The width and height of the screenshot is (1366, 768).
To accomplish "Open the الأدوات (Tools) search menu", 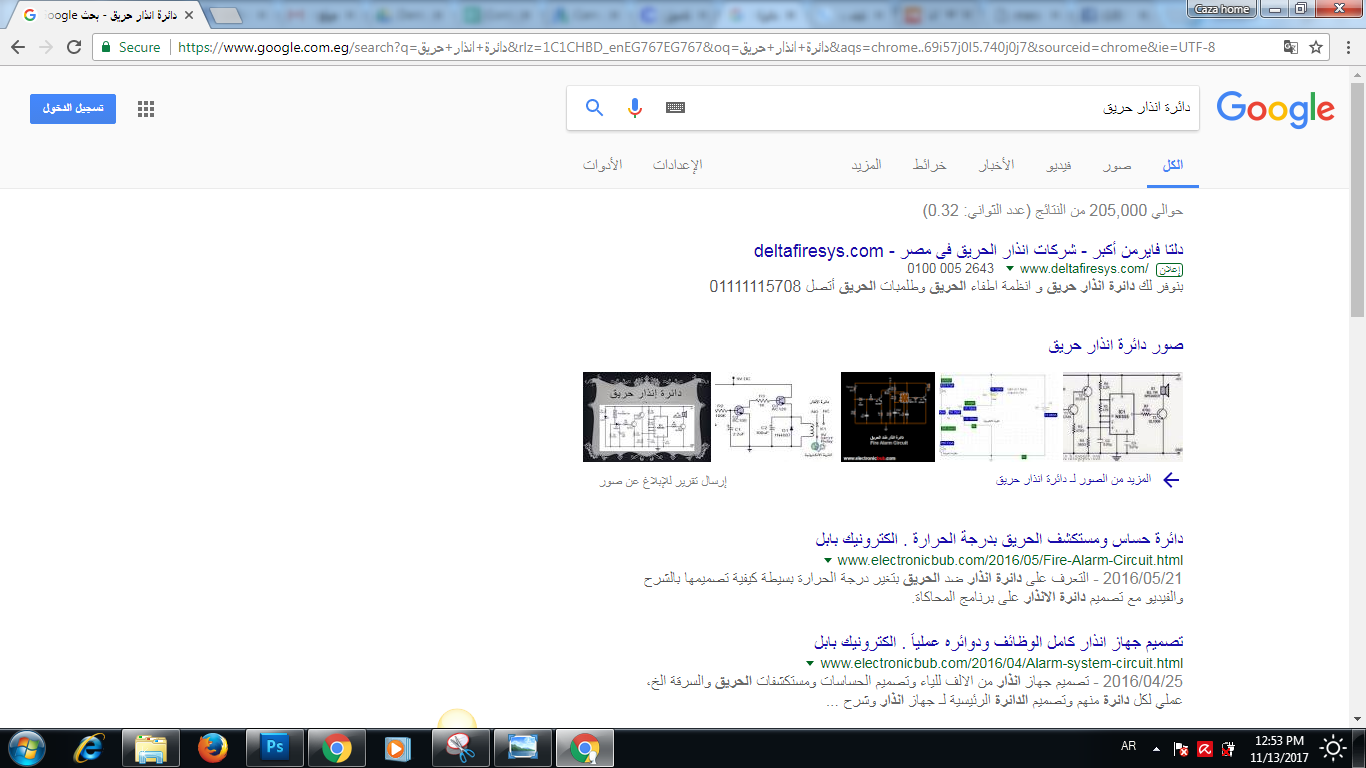I will point(603,165).
